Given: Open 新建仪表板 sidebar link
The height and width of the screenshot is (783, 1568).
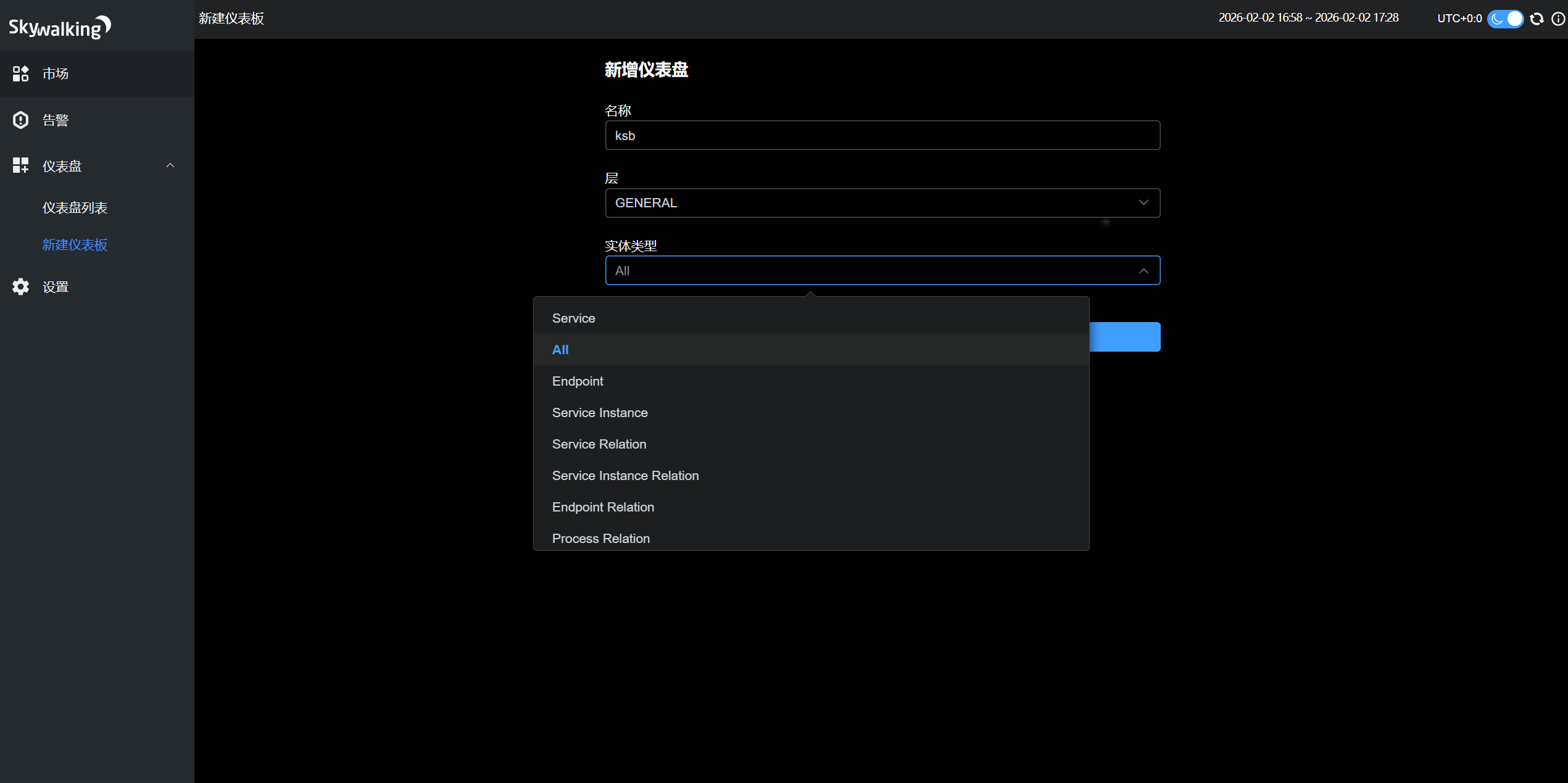Looking at the screenshot, I should coord(75,245).
